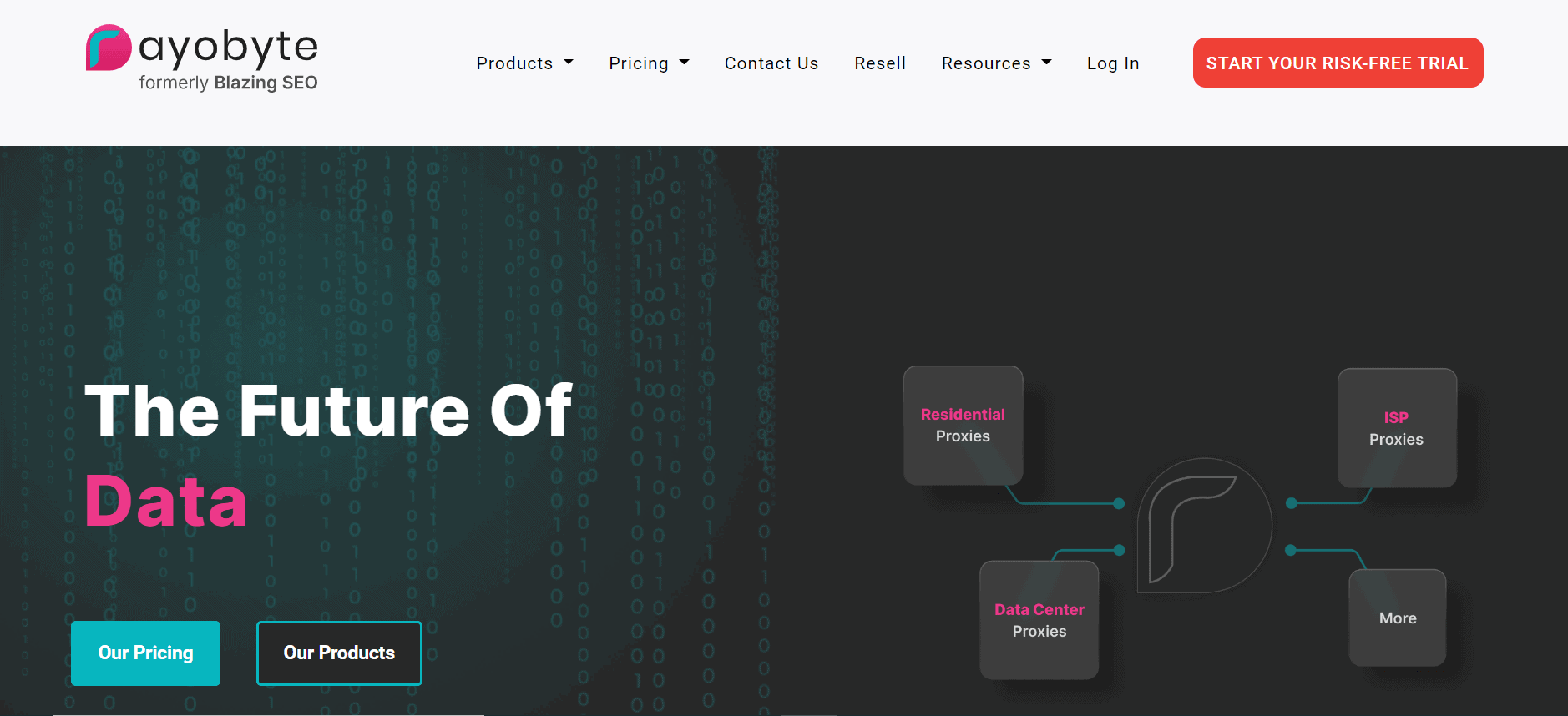Screen dimensions: 1568x716
Task: Click the central Rayobyte emblem in diagram
Action: pos(1205,526)
